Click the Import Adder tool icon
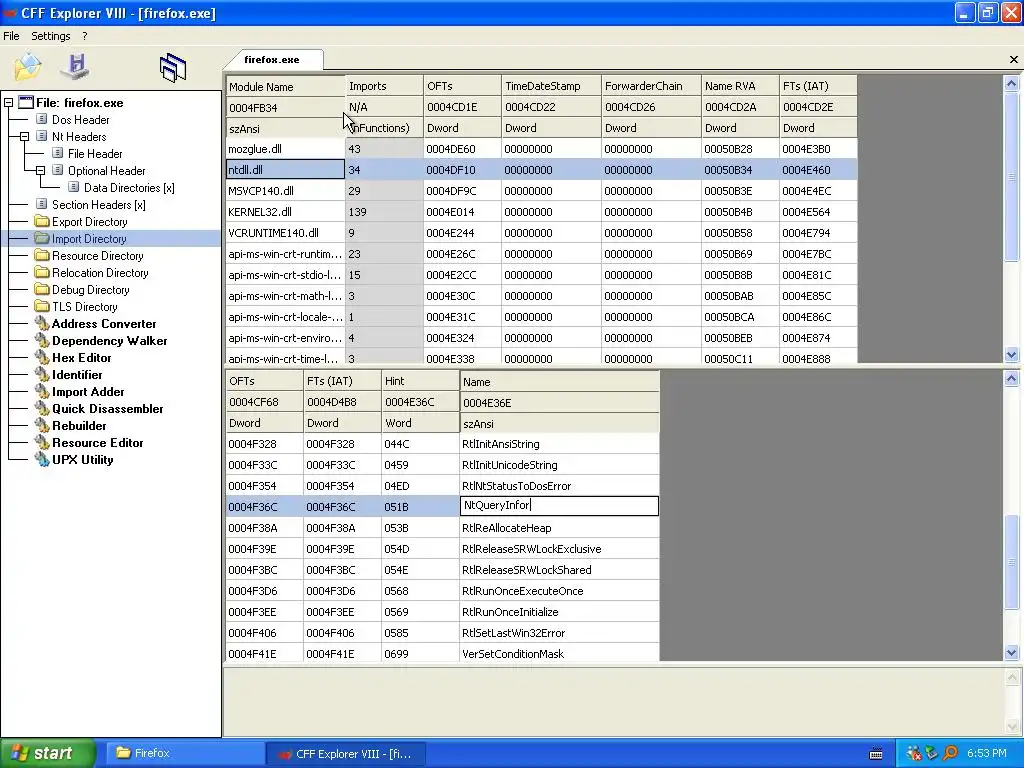 tap(42, 391)
